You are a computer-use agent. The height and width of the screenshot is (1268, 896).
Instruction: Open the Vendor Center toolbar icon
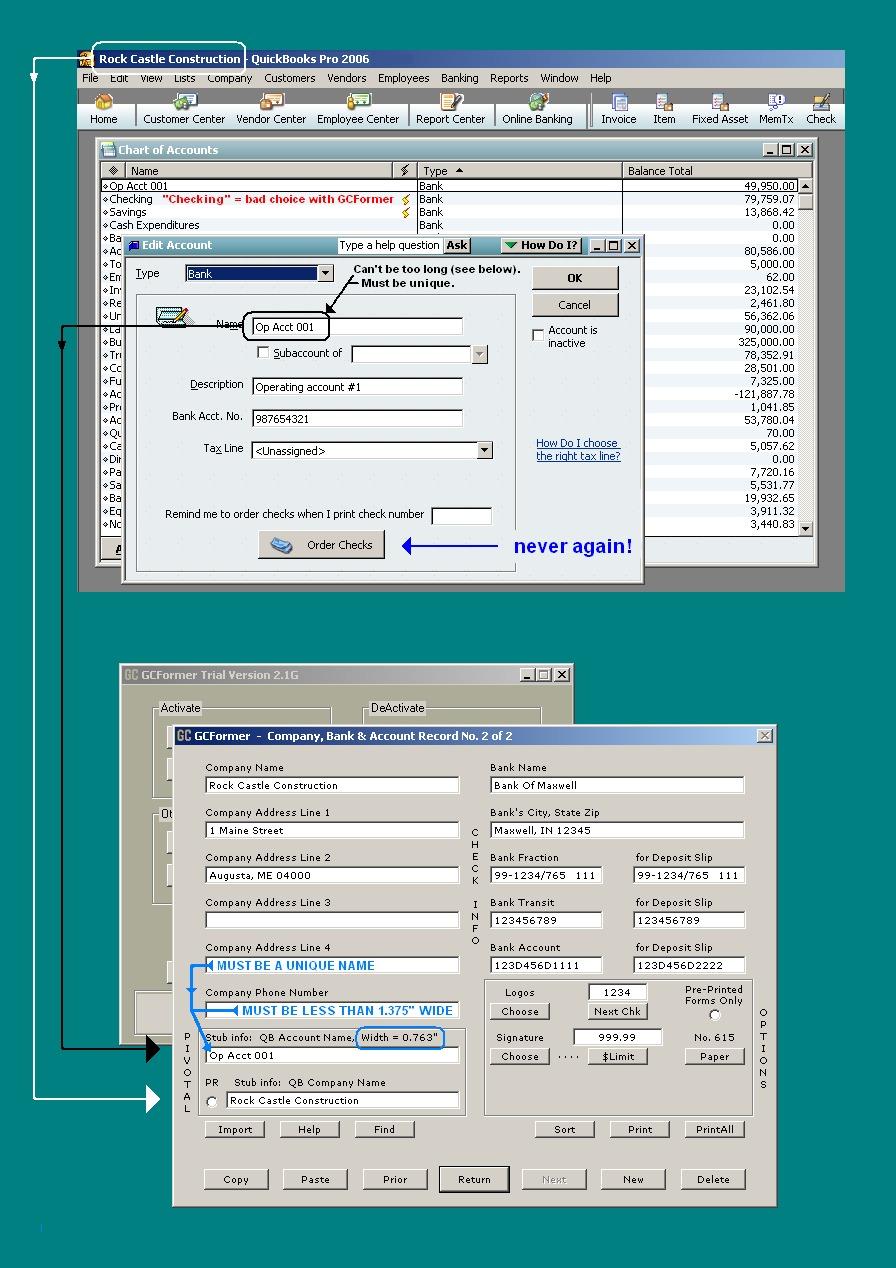(271, 109)
